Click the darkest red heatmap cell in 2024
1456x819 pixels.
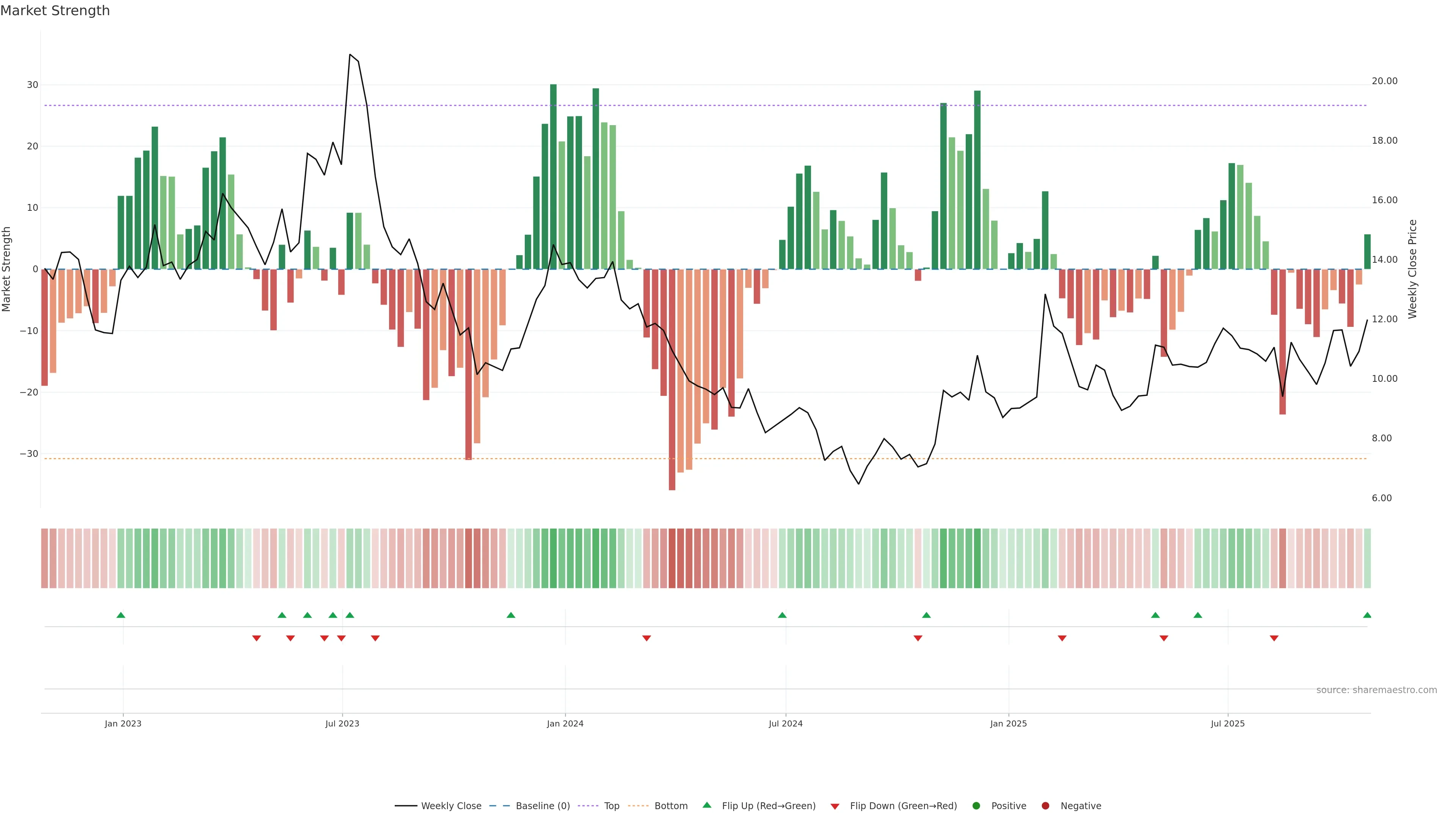point(672,558)
